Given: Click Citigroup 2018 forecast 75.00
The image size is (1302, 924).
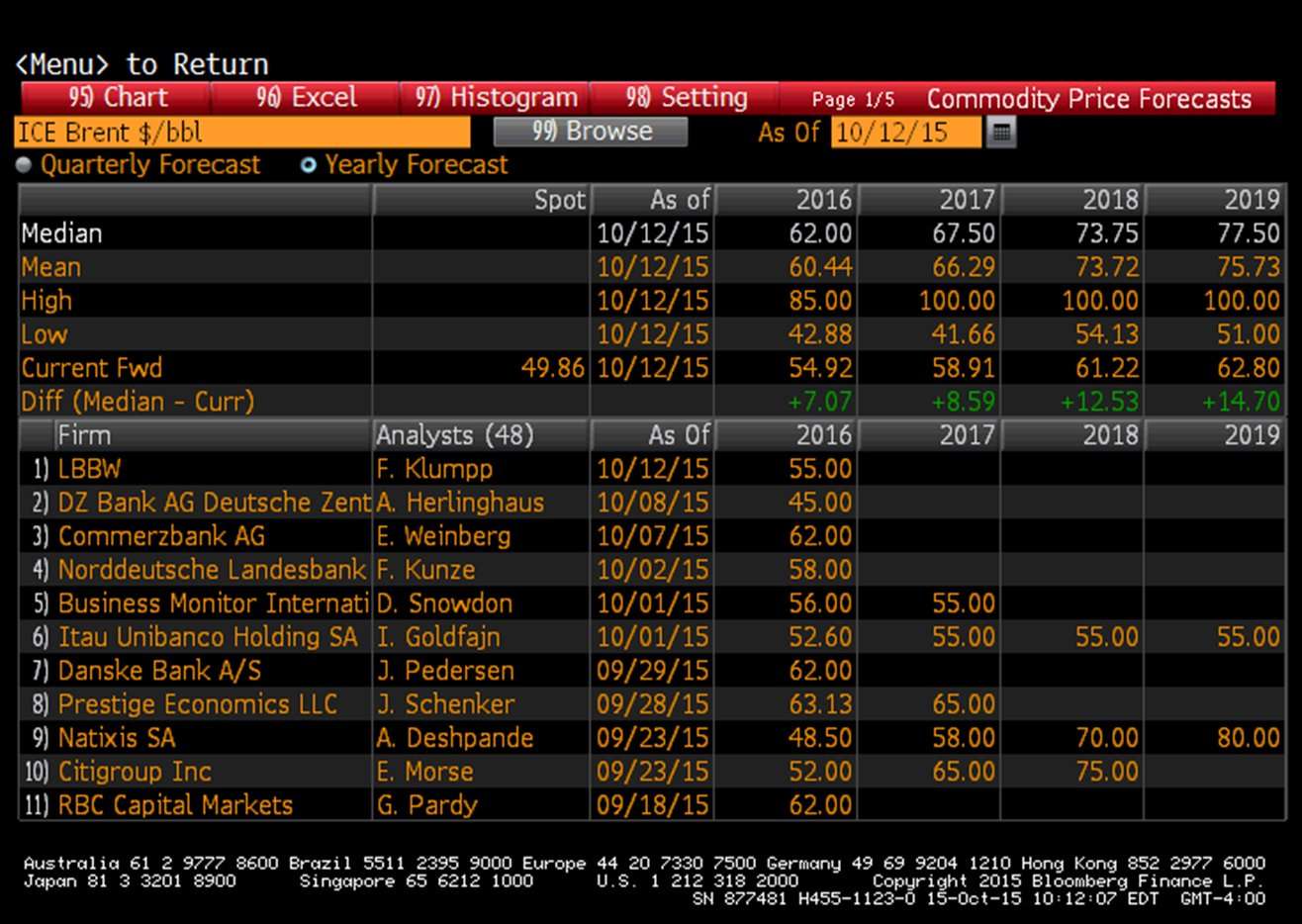Looking at the screenshot, I should [x=1106, y=772].
